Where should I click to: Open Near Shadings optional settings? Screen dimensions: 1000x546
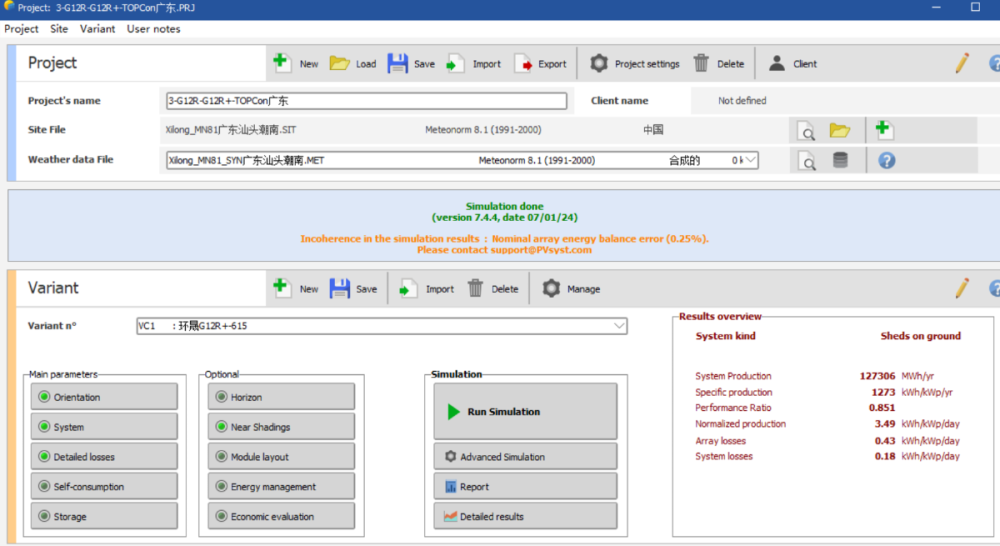281,427
